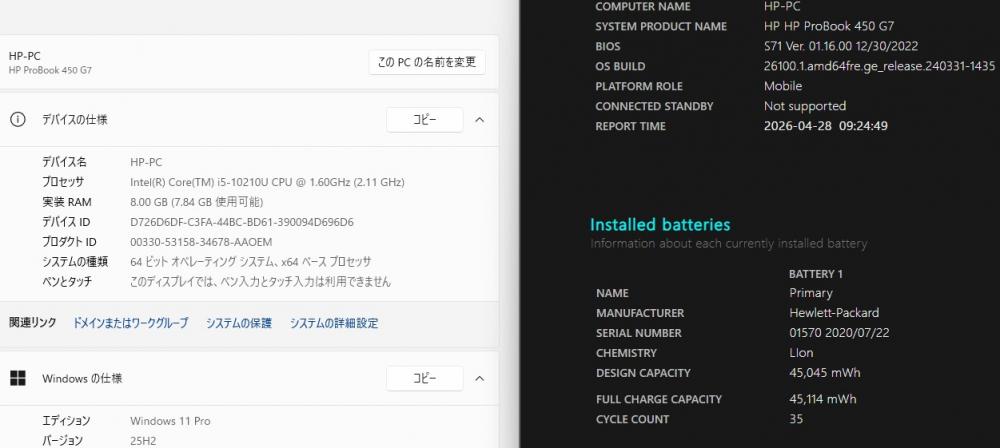Collapse the device specifications section
Image resolution: width=1000 pixels, height=448 pixels.
[480, 120]
